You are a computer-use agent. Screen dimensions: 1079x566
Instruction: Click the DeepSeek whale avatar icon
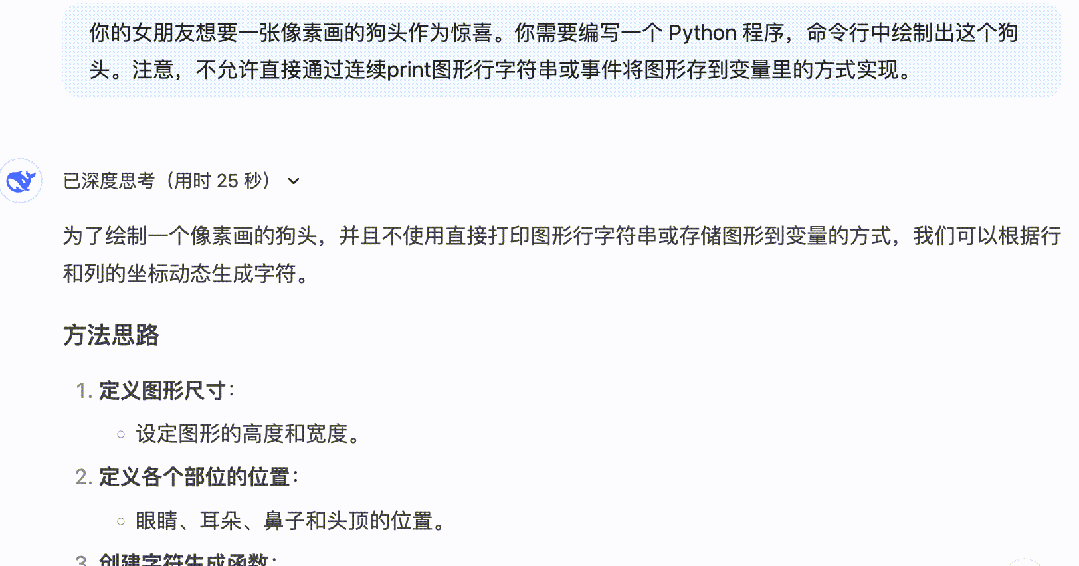pos(21,181)
